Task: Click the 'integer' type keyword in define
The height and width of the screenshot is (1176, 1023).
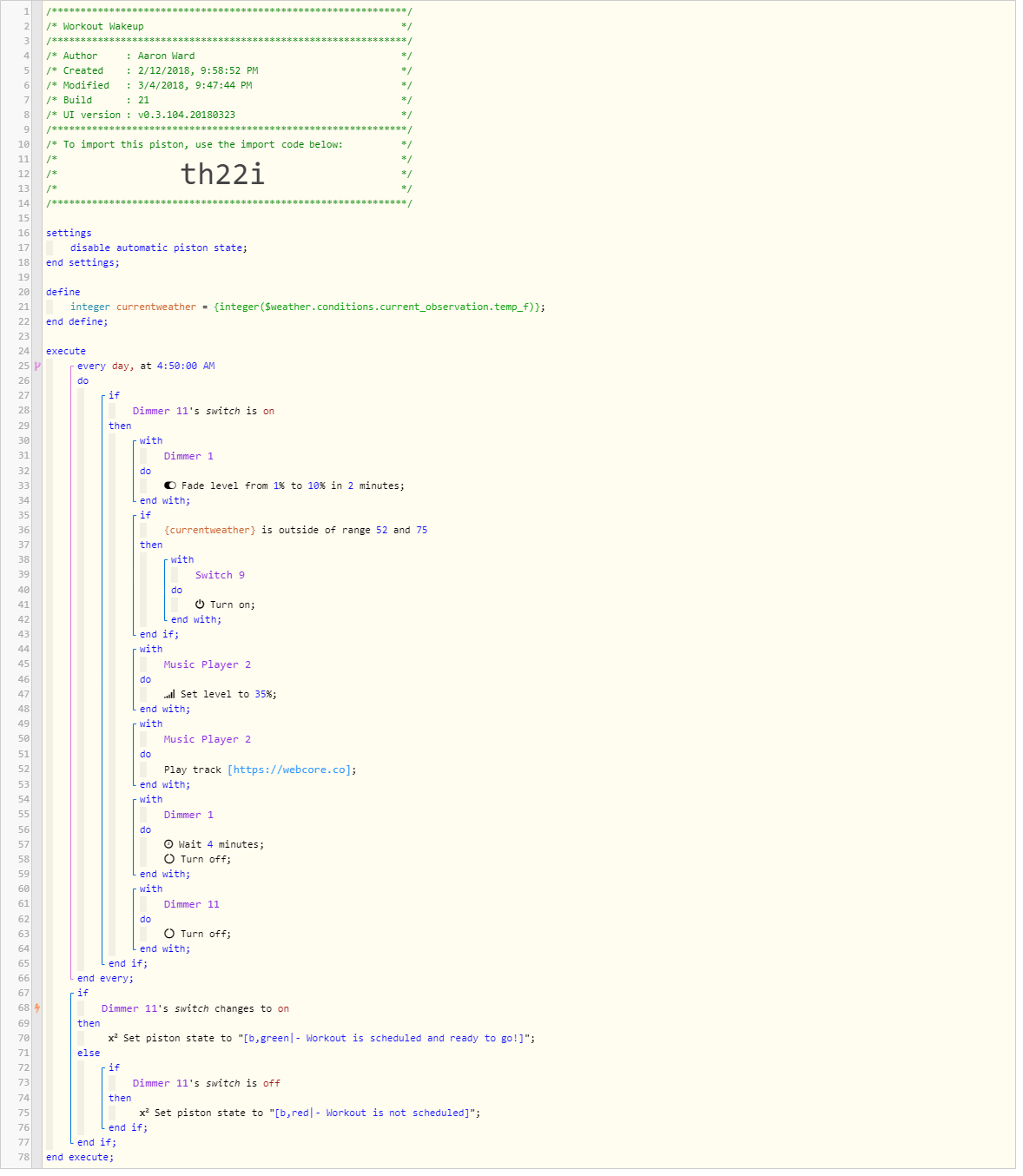Action: pyautogui.click(x=90, y=307)
